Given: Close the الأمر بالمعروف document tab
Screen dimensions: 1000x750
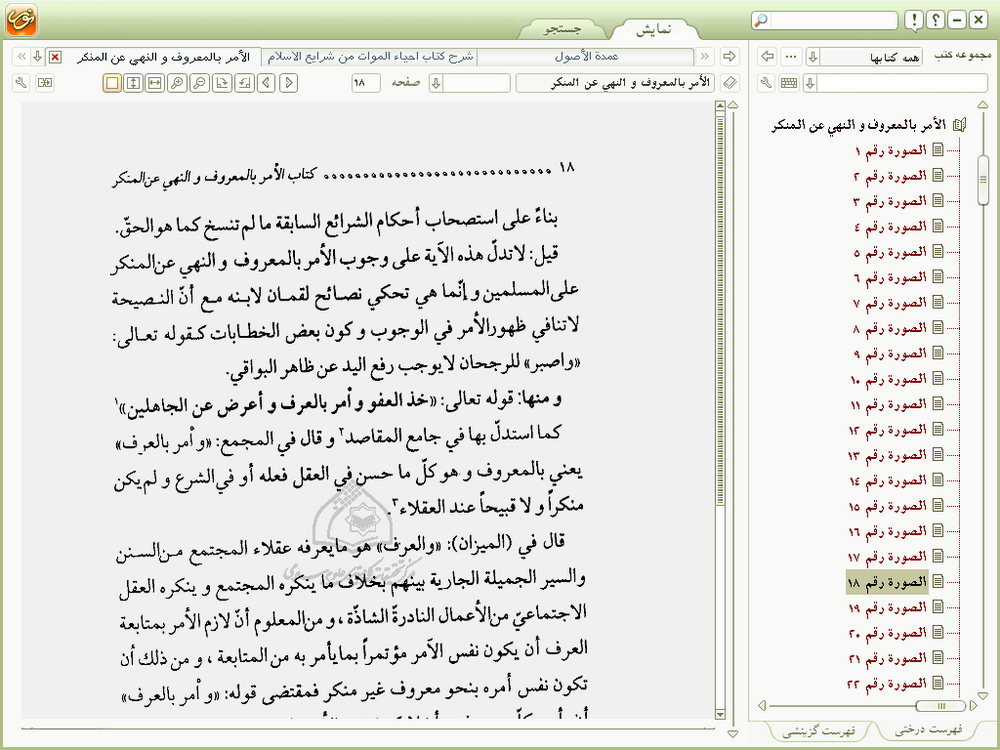Looking at the screenshot, I should pos(55,56).
